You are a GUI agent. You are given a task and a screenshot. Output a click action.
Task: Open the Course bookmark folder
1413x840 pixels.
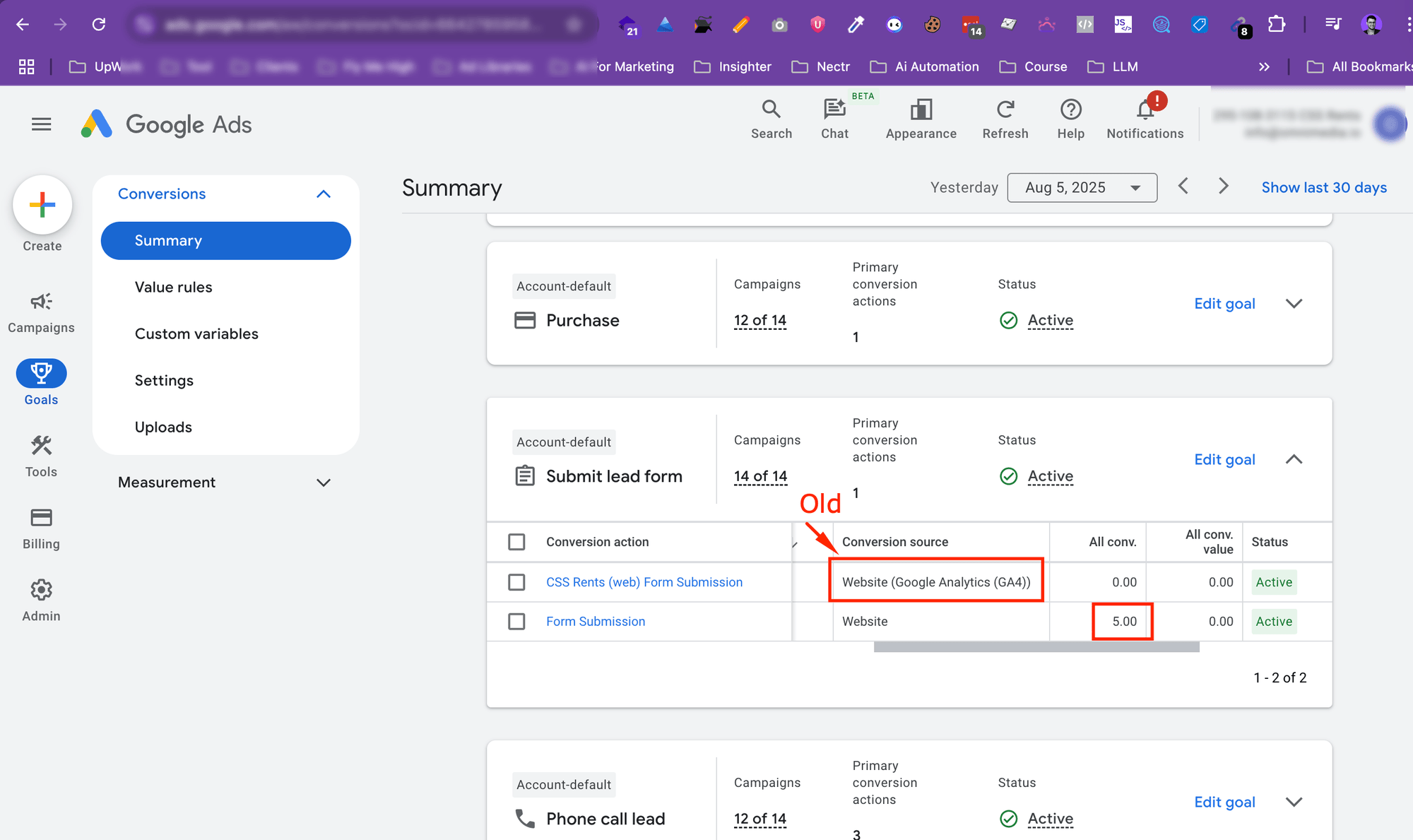(x=1034, y=66)
